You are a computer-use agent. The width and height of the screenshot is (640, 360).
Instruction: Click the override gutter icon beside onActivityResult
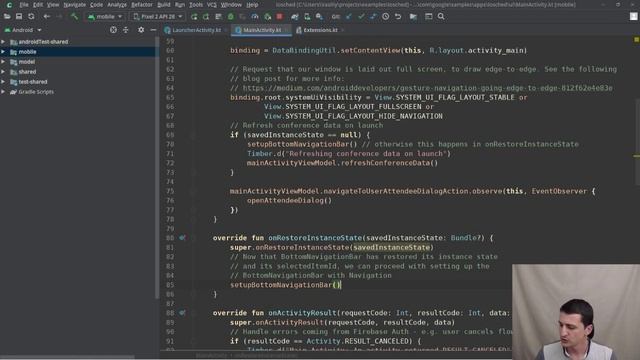coord(182,313)
